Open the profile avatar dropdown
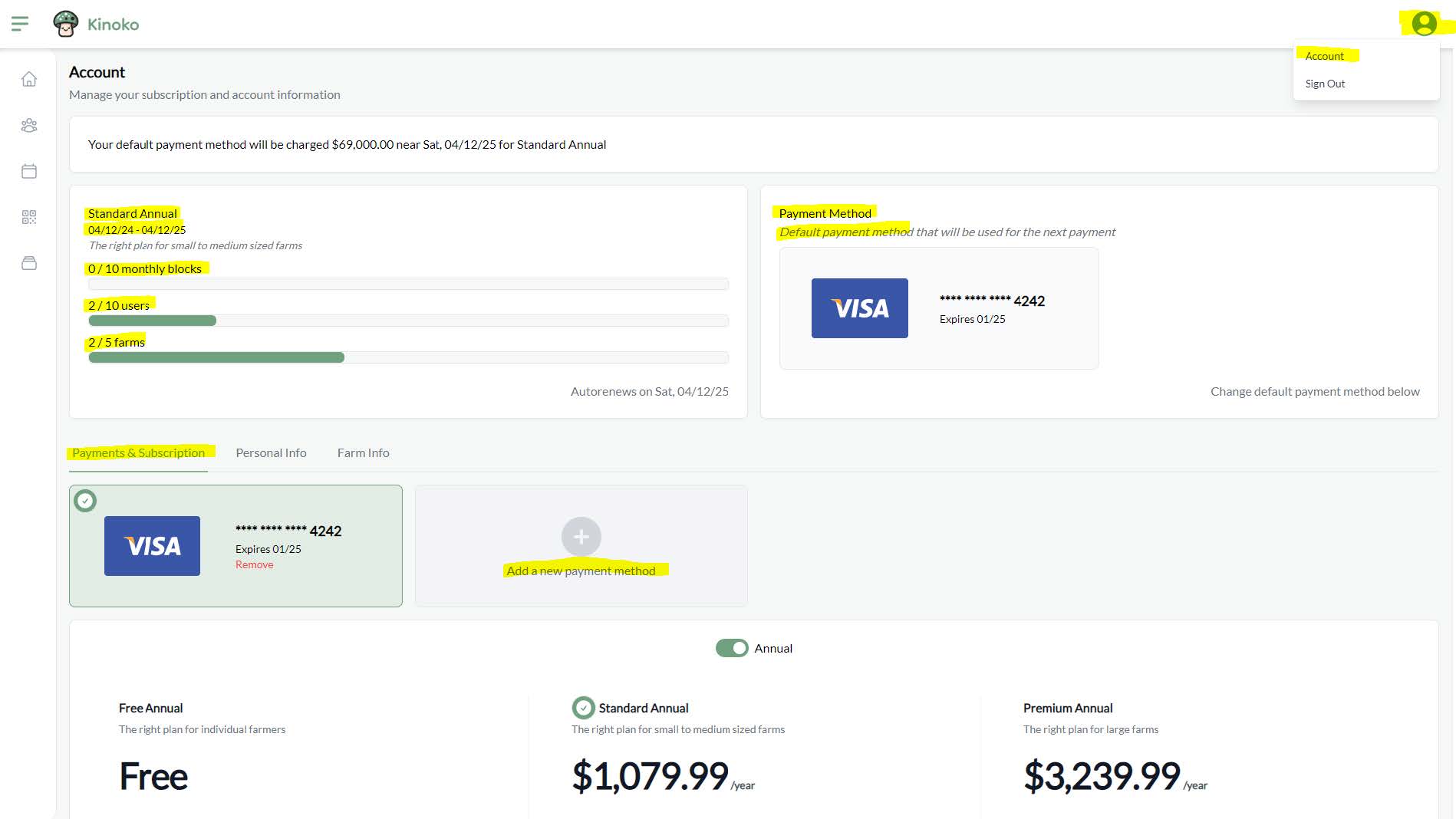The height and width of the screenshot is (819, 1456). 1424,24
